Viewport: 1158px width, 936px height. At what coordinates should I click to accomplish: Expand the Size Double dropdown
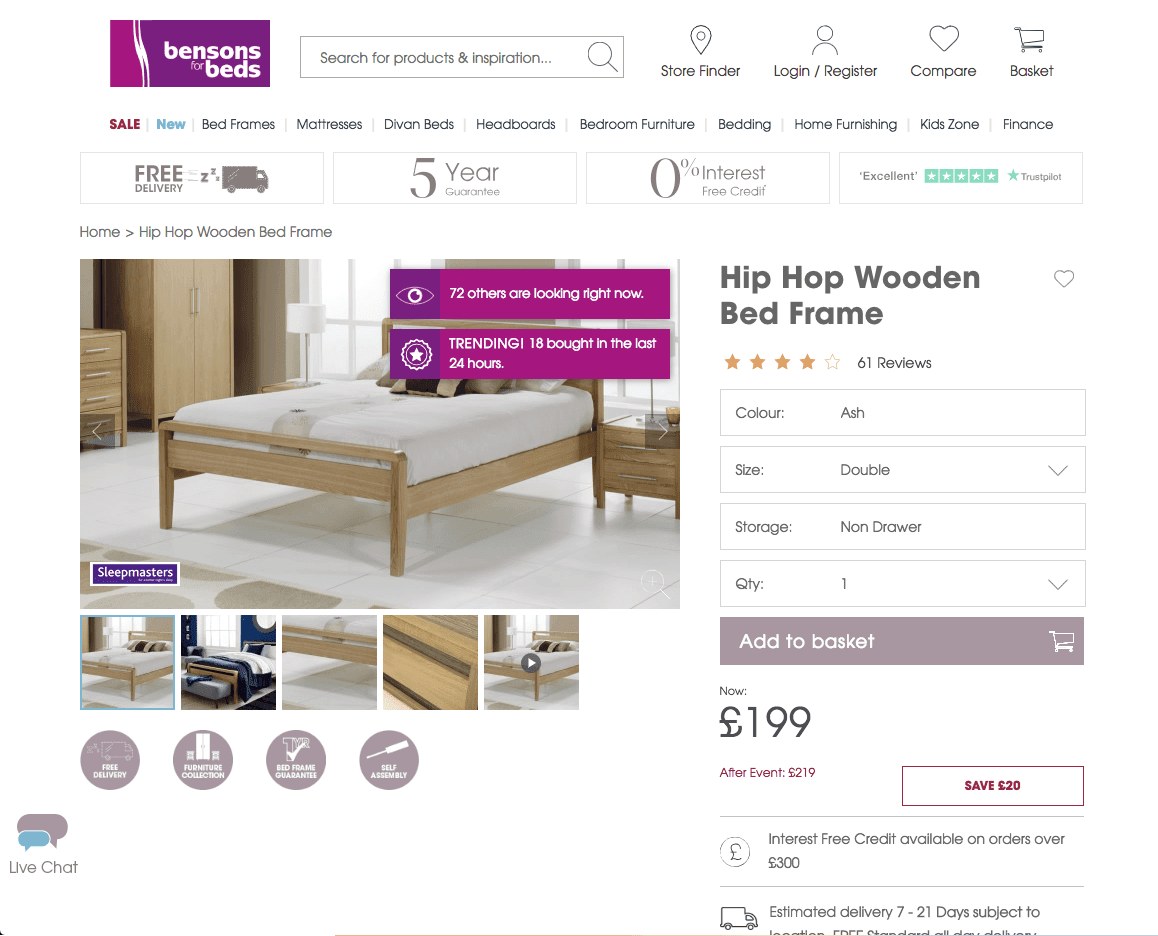(902, 470)
